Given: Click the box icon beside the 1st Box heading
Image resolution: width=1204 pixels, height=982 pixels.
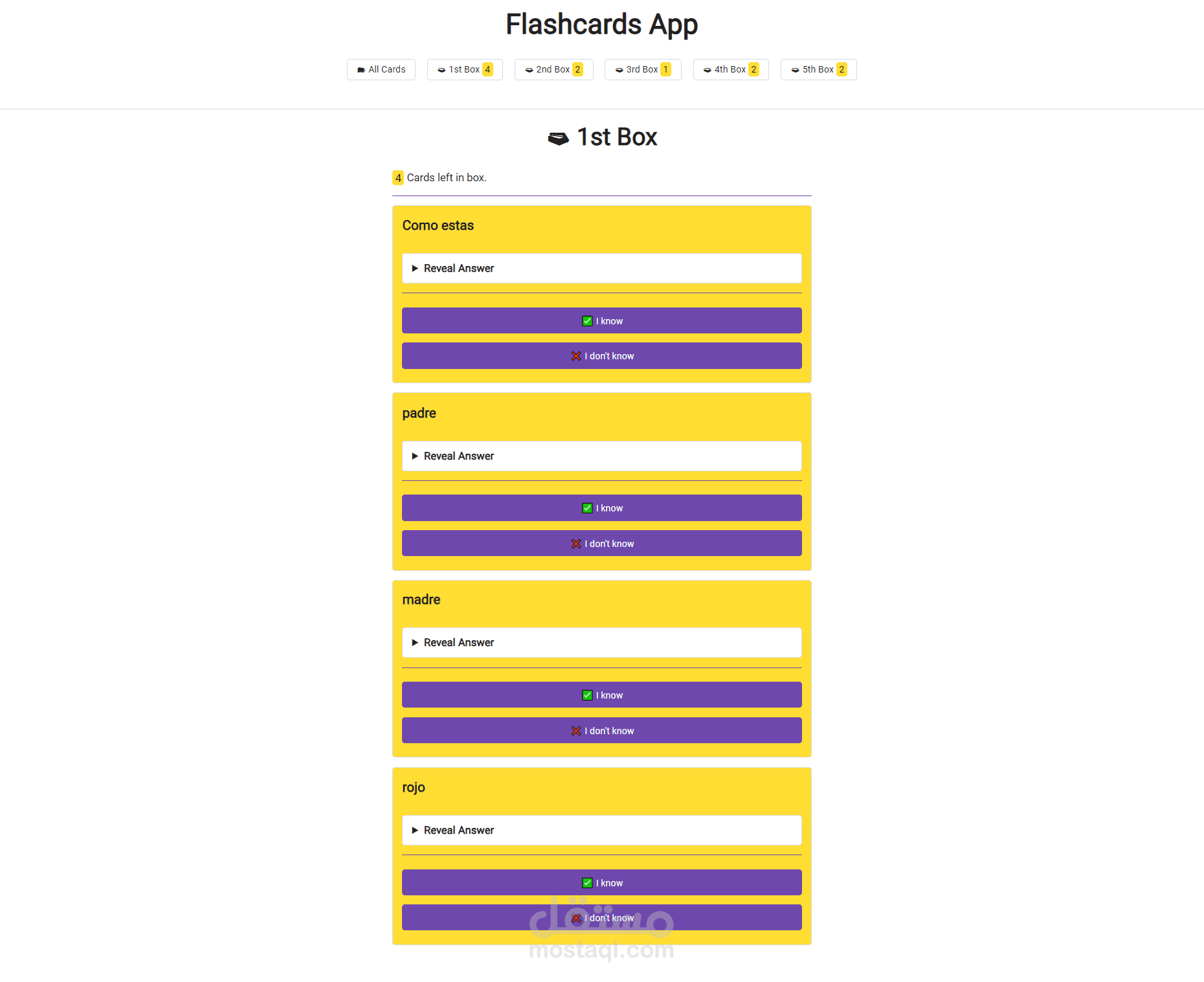Looking at the screenshot, I should (558, 138).
